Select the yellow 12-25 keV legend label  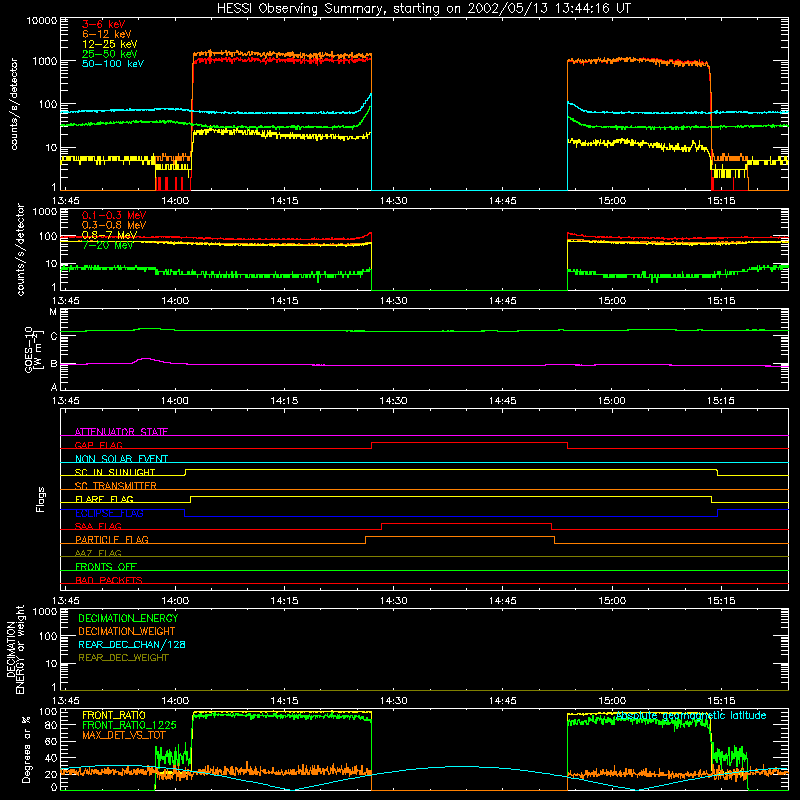pos(110,44)
